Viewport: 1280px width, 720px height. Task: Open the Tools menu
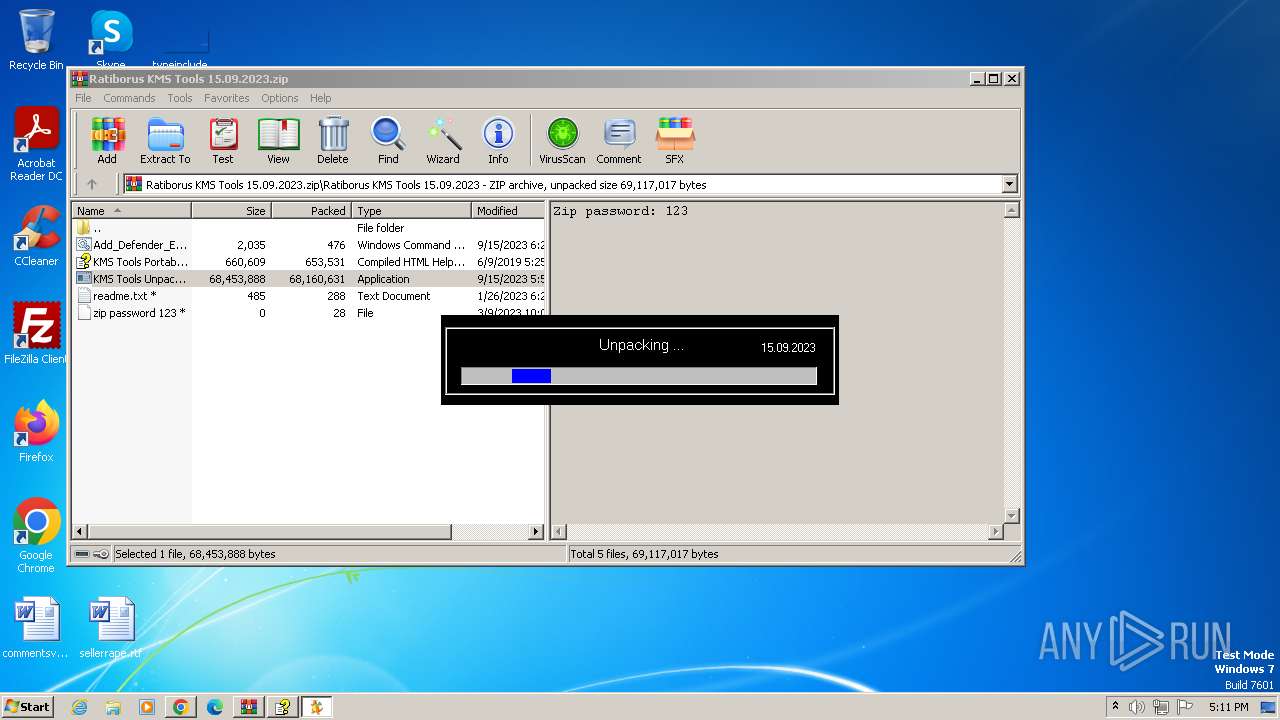click(x=180, y=98)
